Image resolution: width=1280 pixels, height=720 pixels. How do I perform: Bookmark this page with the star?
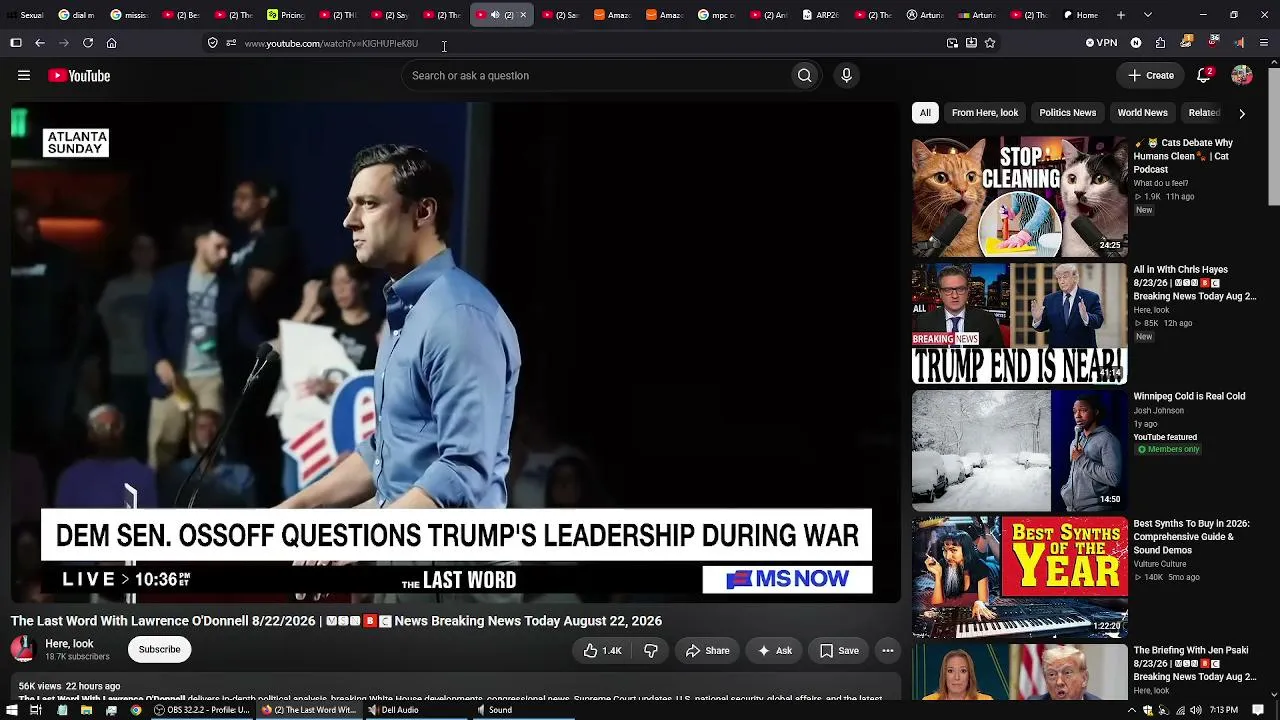pos(990,43)
